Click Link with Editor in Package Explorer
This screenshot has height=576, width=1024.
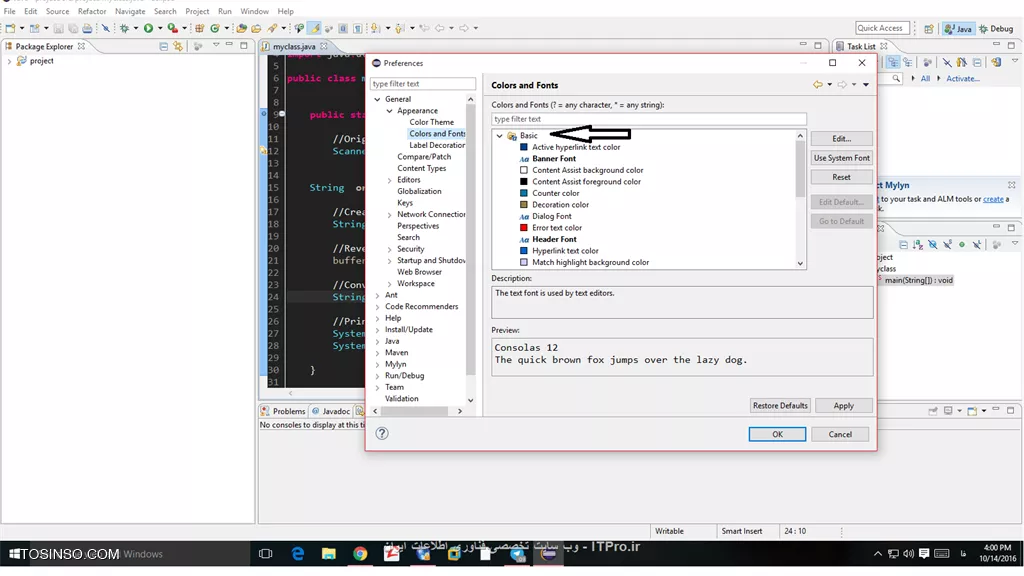(x=178, y=46)
